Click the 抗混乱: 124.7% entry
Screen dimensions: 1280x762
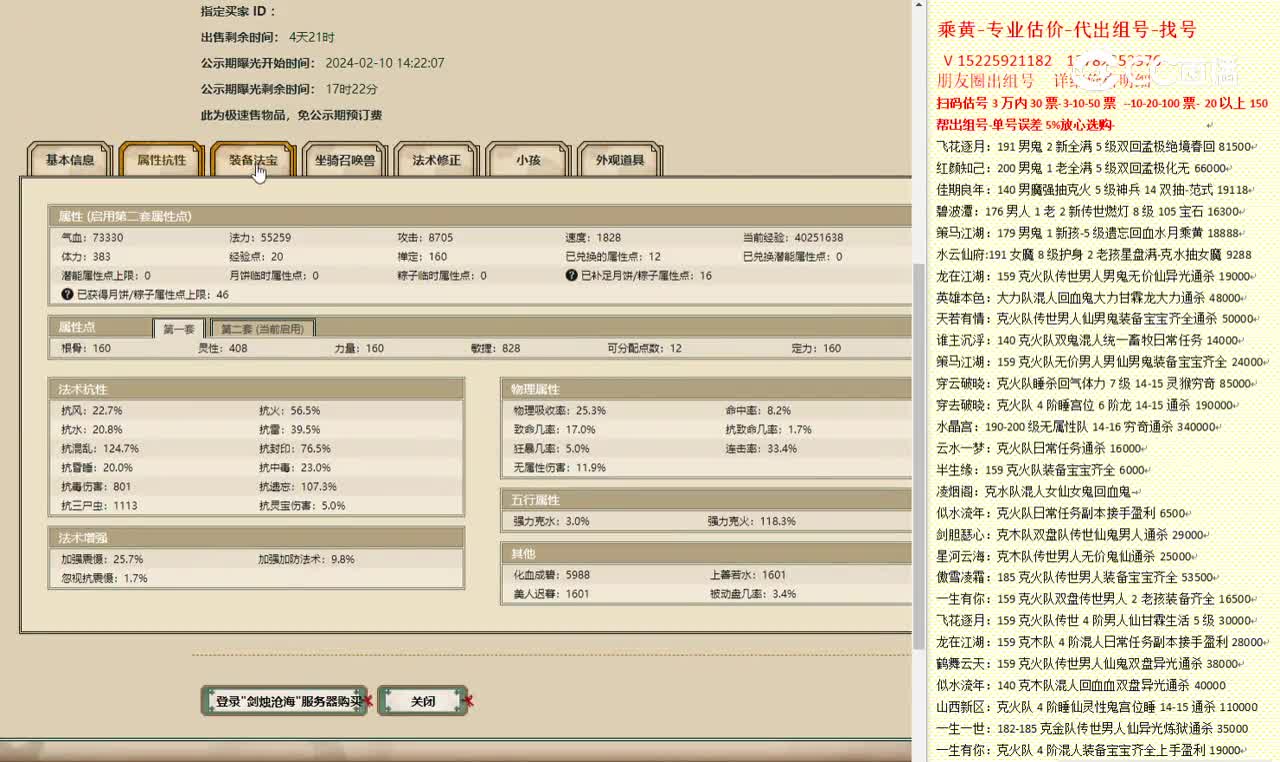pyautogui.click(x=100, y=449)
